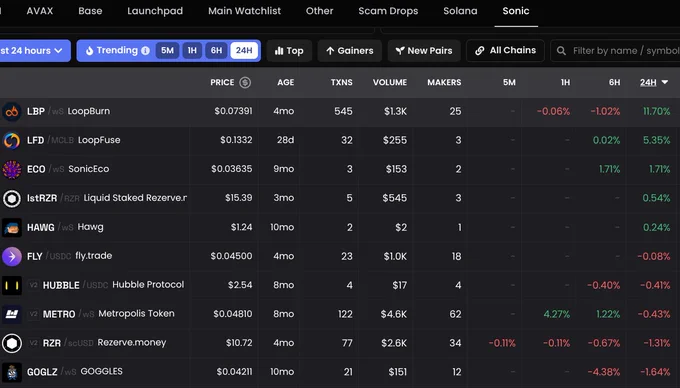680x388 pixels.
Task: Toggle the price dollar currency icon
Action: 245,82
